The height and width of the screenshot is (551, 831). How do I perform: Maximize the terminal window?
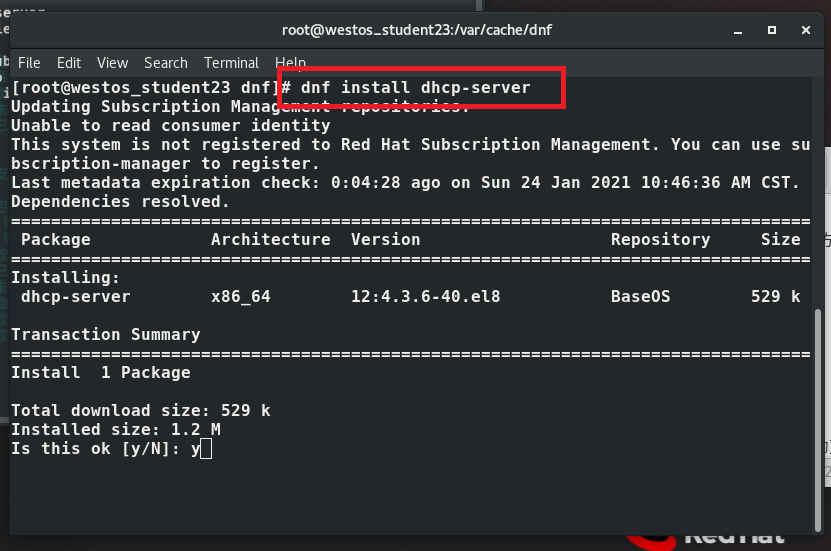tap(772, 30)
